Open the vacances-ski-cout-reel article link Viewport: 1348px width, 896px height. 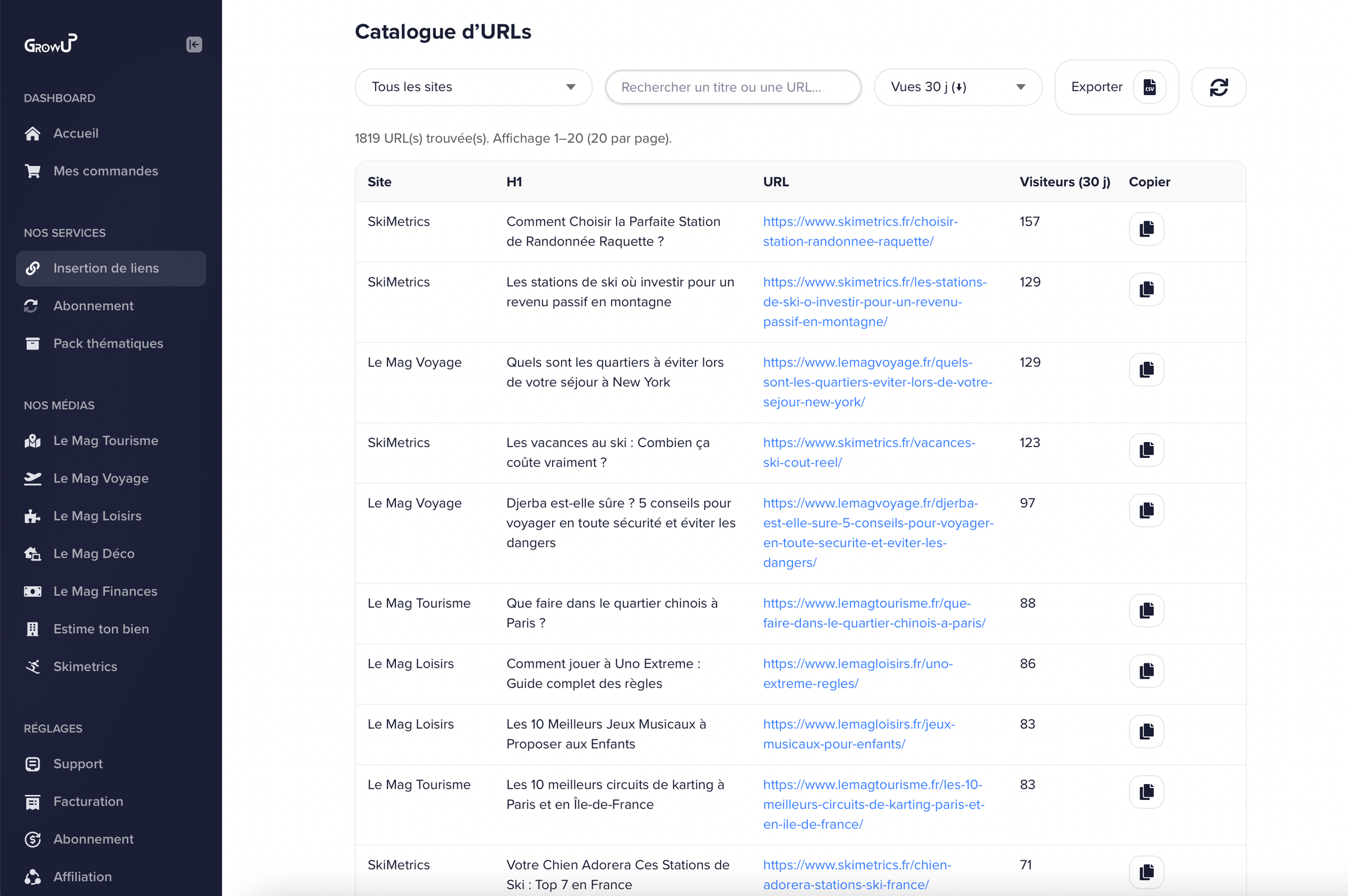pyautogui.click(x=869, y=452)
